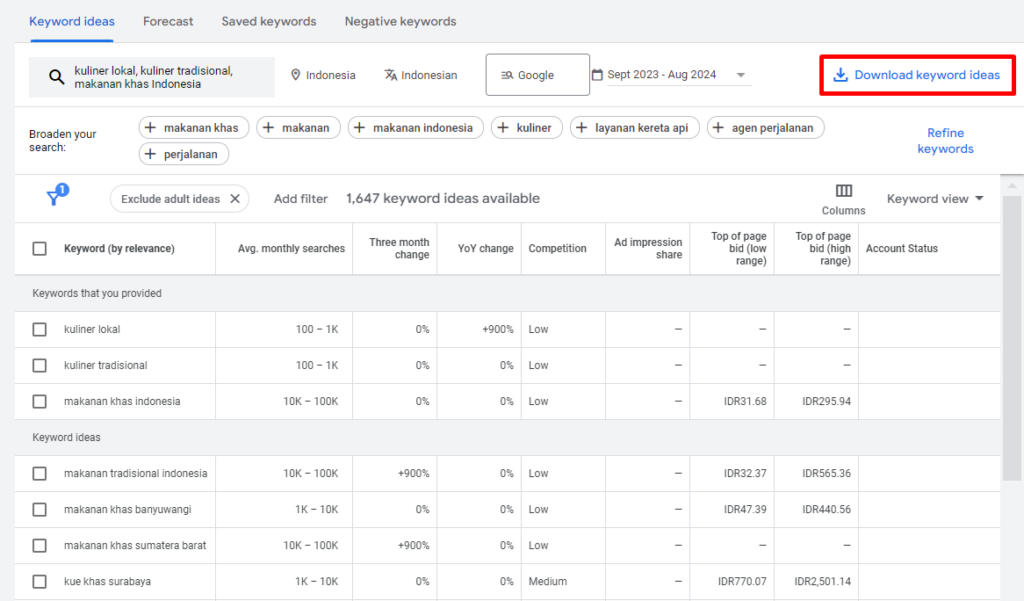The height and width of the screenshot is (601, 1024).
Task: Open the Sept 2023 - Aug 2024 date selector
Action: pos(671,74)
